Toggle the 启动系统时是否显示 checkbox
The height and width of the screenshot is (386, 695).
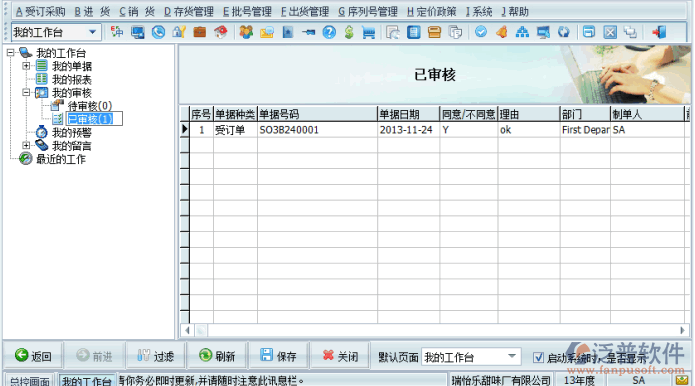[538, 357]
